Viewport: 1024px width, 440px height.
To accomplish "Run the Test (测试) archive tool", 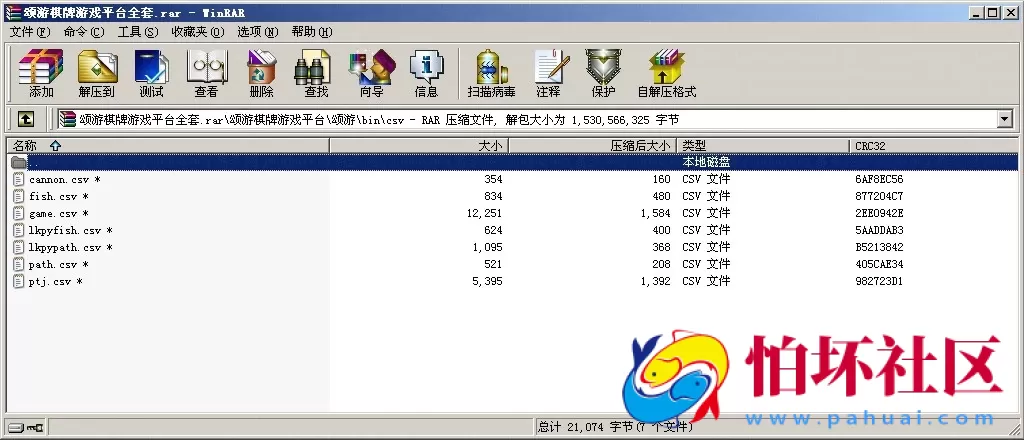I will click(x=152, y=72).
